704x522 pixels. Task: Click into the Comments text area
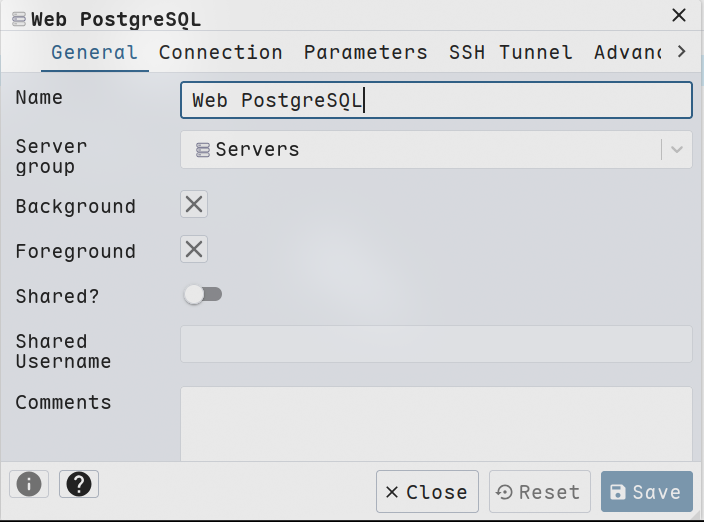click(x=436, y=423)
